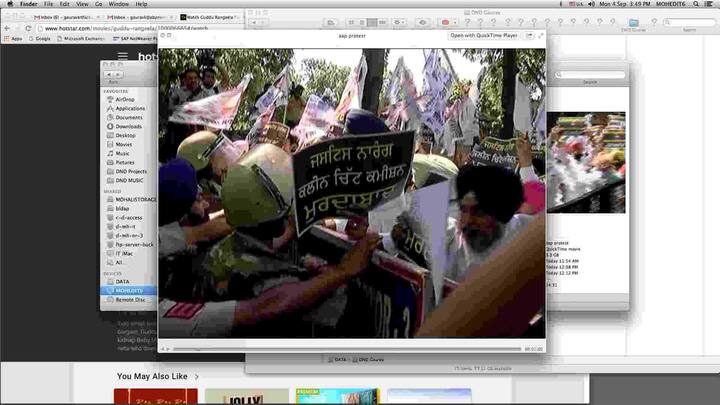Open the Google bookmark in bookmarks bar

tap(39, 39)
